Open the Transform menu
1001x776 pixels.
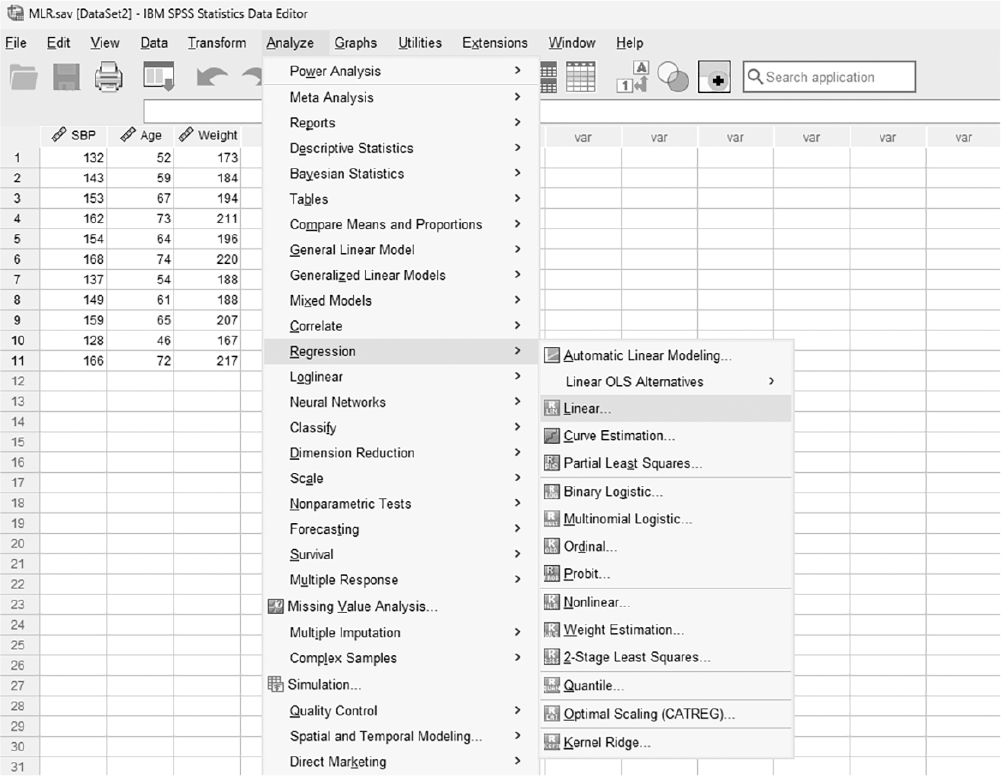point(216,43)
